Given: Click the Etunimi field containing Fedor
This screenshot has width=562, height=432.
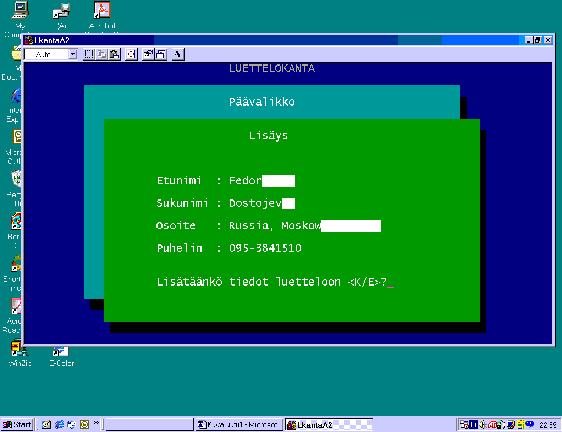Looking at the screenshot, I should click(262, 180).
